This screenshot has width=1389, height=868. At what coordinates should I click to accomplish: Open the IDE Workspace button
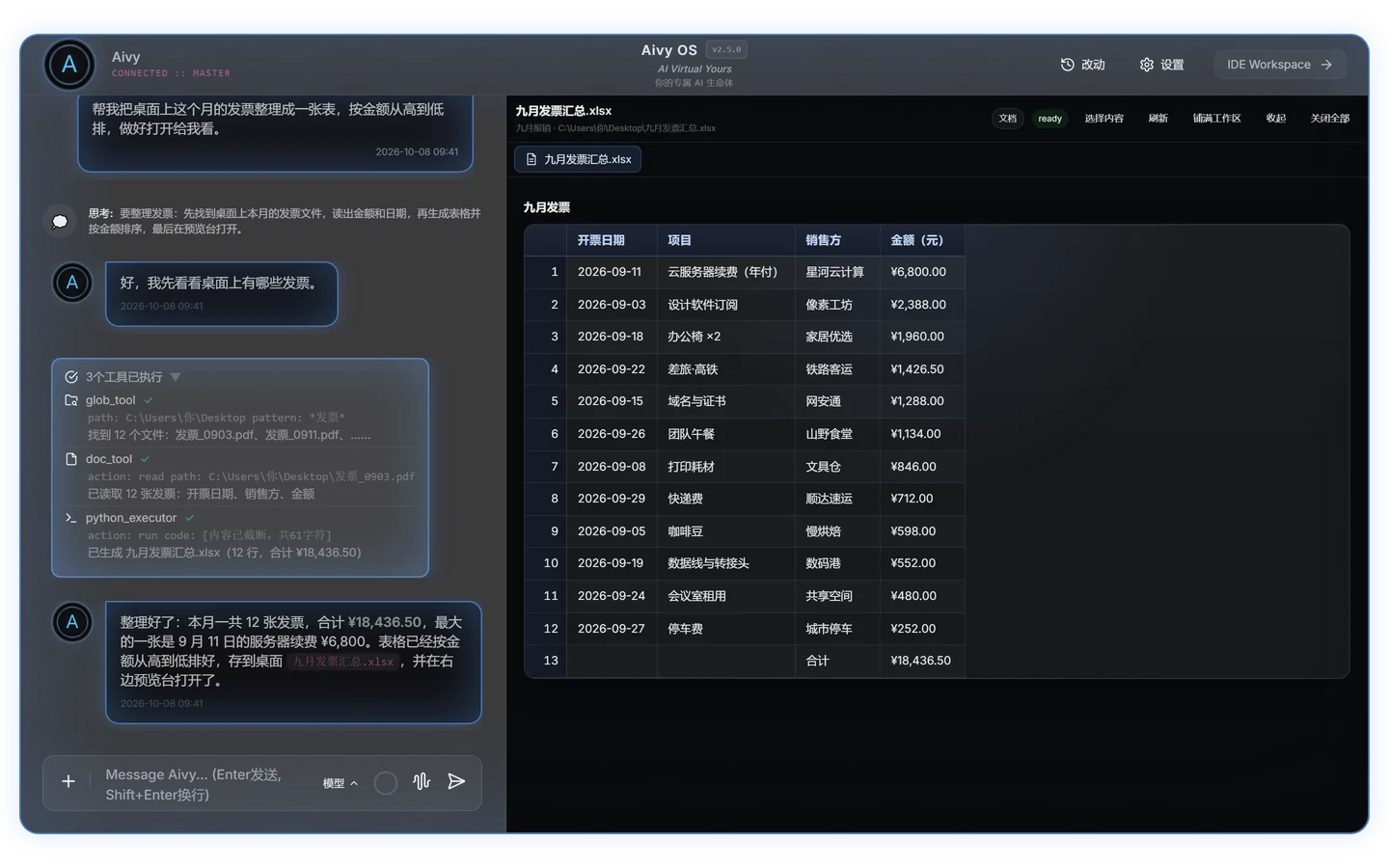tap(1279, 65)
